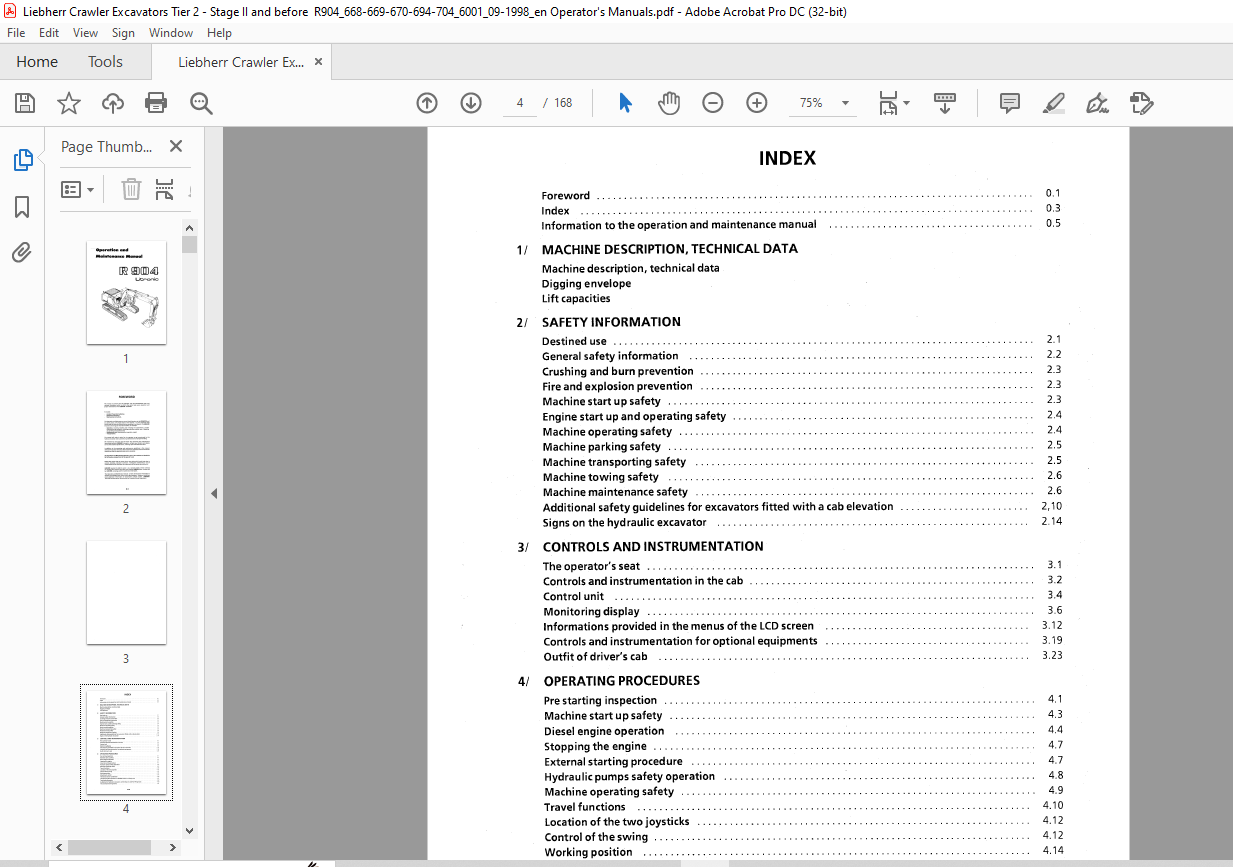This screenshot has width=1233, height=867.
Task: Click the 'Digging envelope' entry
Action: [x=587, y=284]
